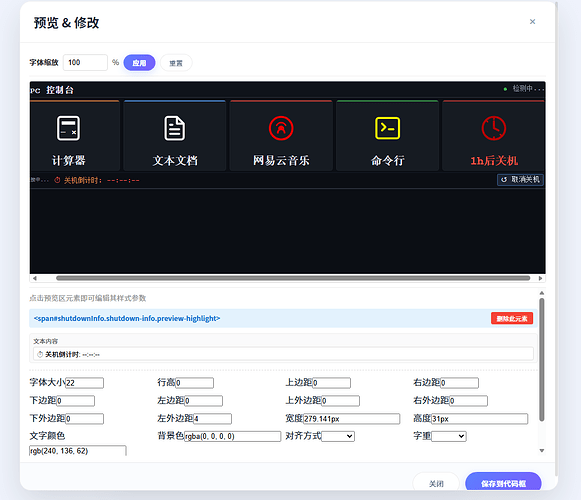This screenshot has width=581, height=500.
Task: Open the 对齐方式 alignment dropdown
Action: pyautogui.click(x=338, y=436)
